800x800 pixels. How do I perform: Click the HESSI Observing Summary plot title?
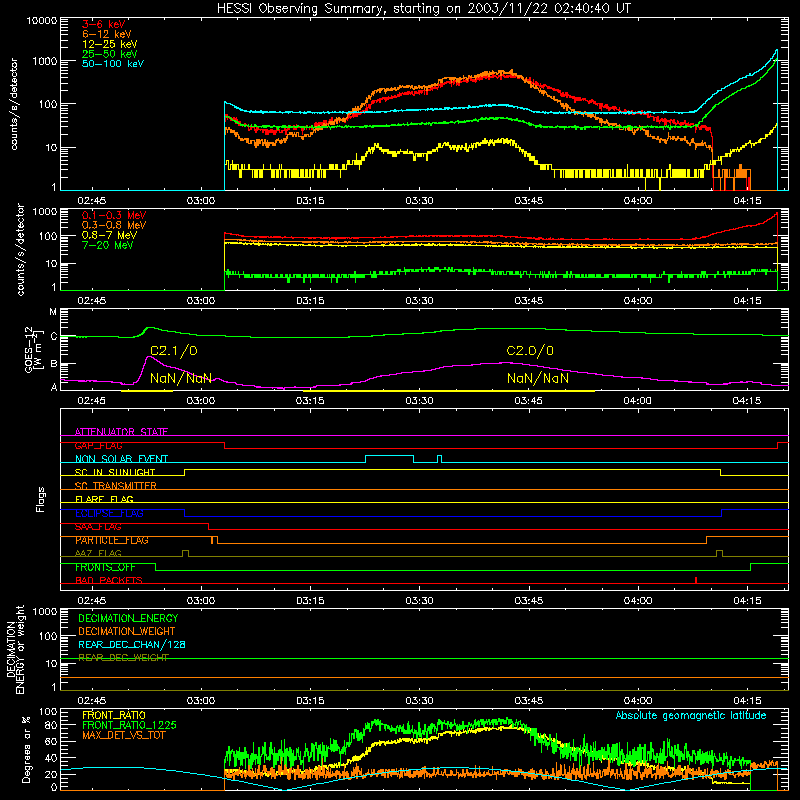click(x=423, y=9)
